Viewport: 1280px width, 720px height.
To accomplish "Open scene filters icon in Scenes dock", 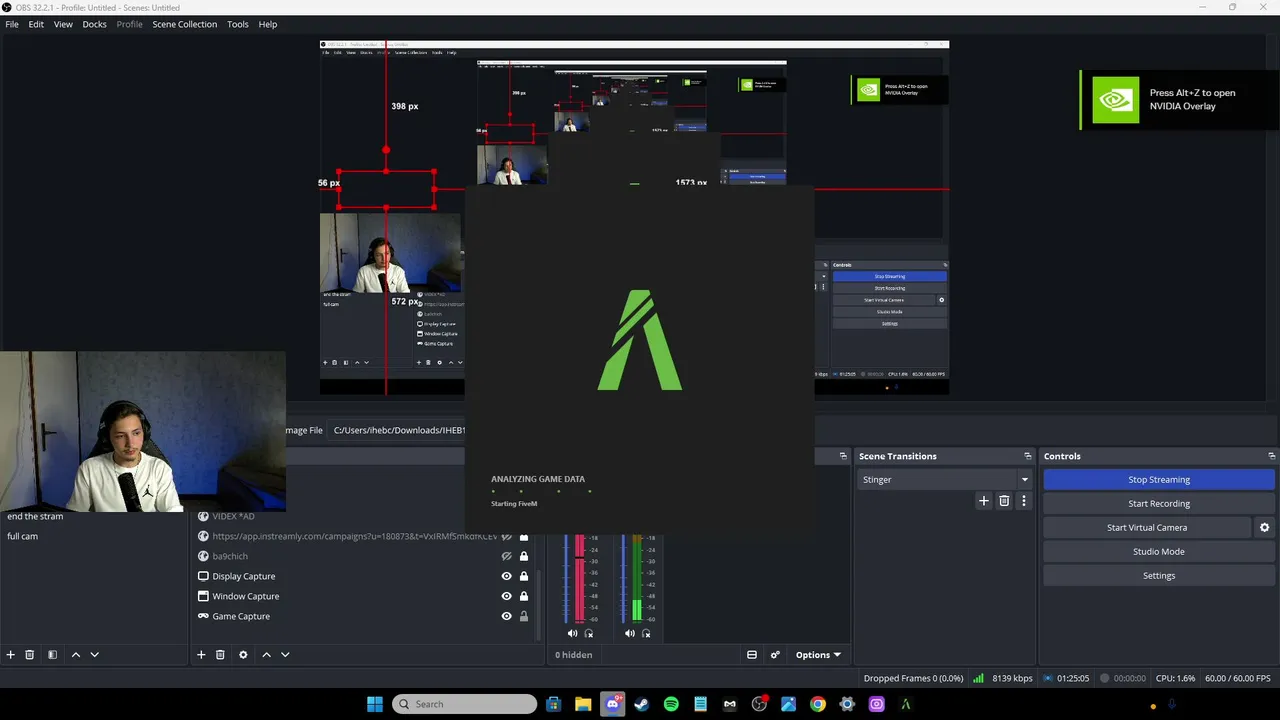I will tap(52, 655).
